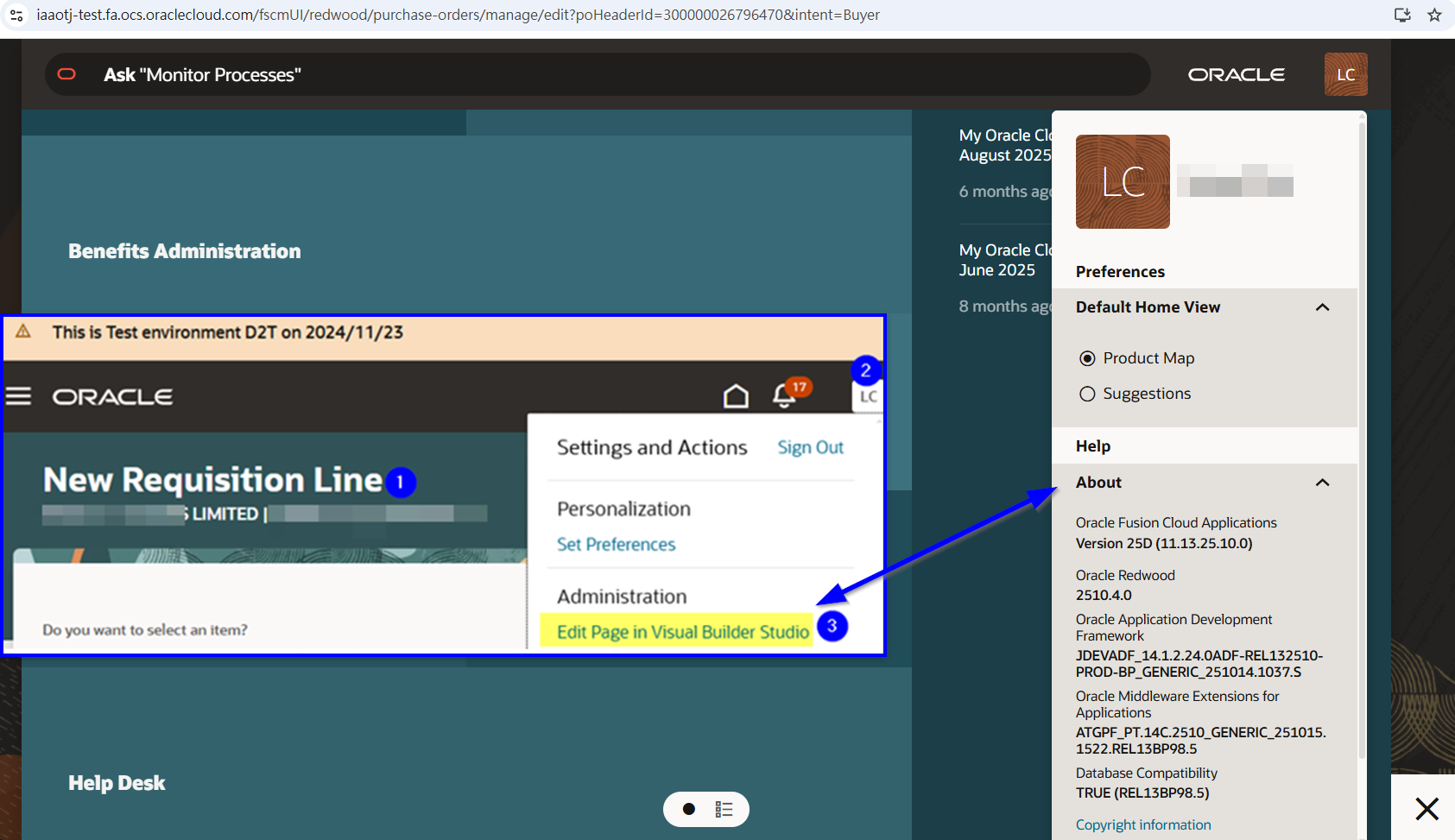
Task: Open the My Oracle Cloud August 2025 item
Action: point(1005,145)
